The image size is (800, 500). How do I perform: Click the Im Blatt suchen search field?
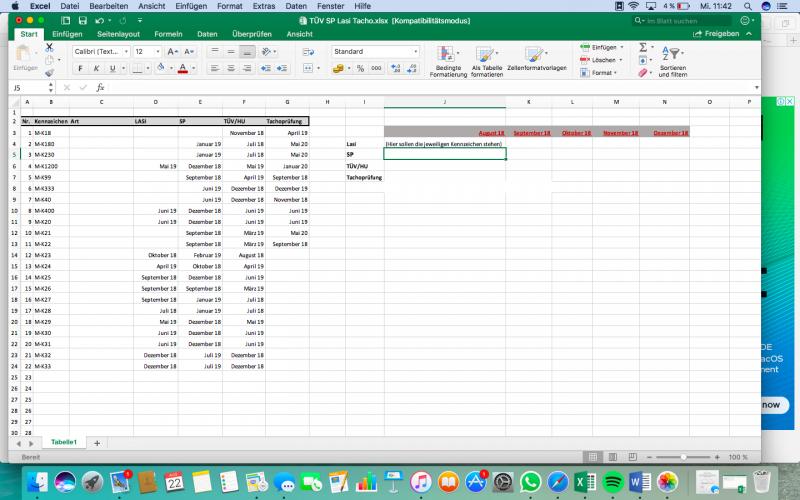point(682,21)
